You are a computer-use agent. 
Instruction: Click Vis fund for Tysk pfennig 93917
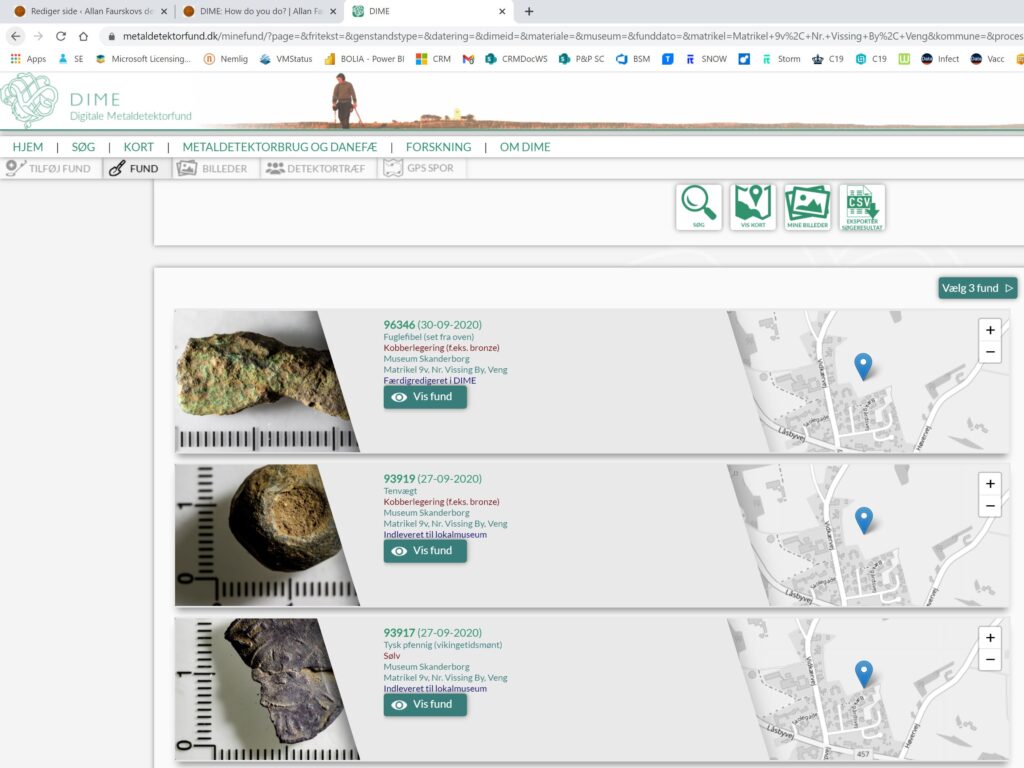tap(425, 705)
